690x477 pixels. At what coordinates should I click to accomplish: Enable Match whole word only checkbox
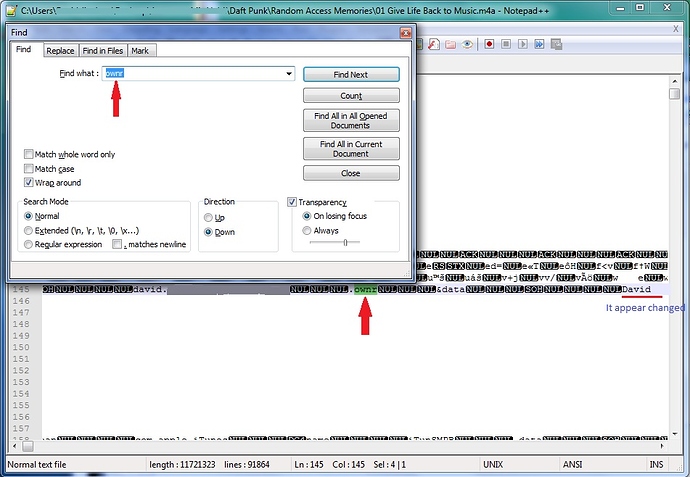coord(29,154)
